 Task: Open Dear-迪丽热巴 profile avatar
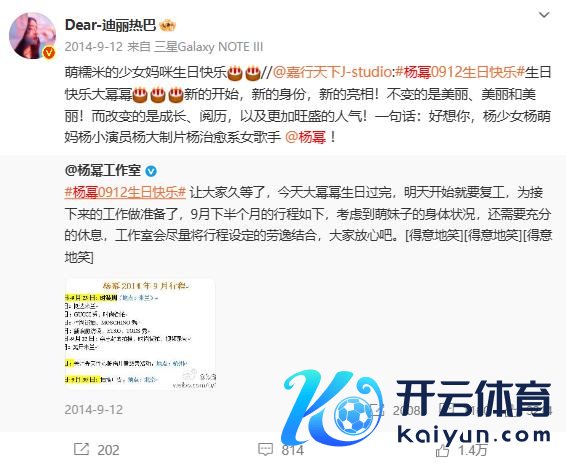coord(32,35)
